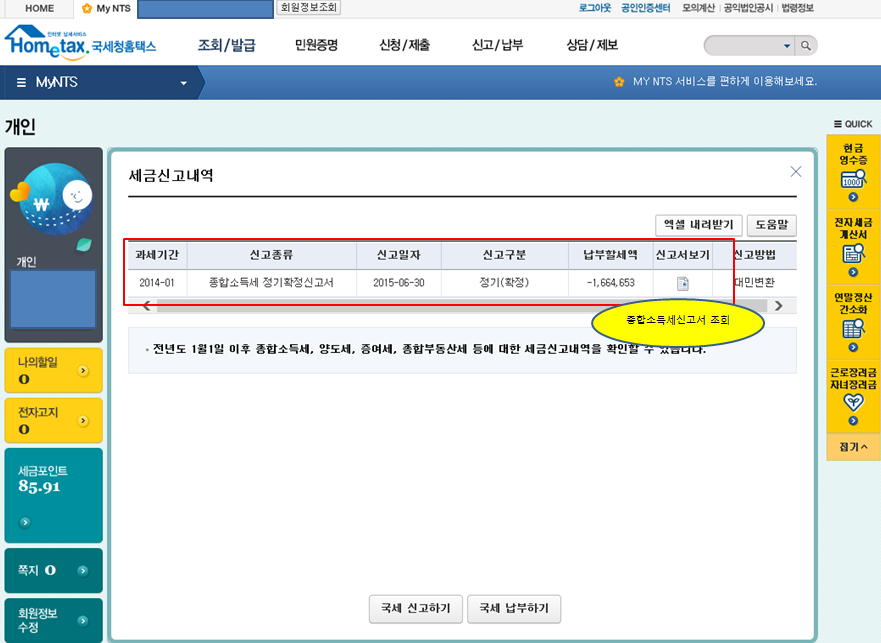Open the tax return document view icon
The height and width of the screenshot is (643, 881).
[x=683, y=283]
